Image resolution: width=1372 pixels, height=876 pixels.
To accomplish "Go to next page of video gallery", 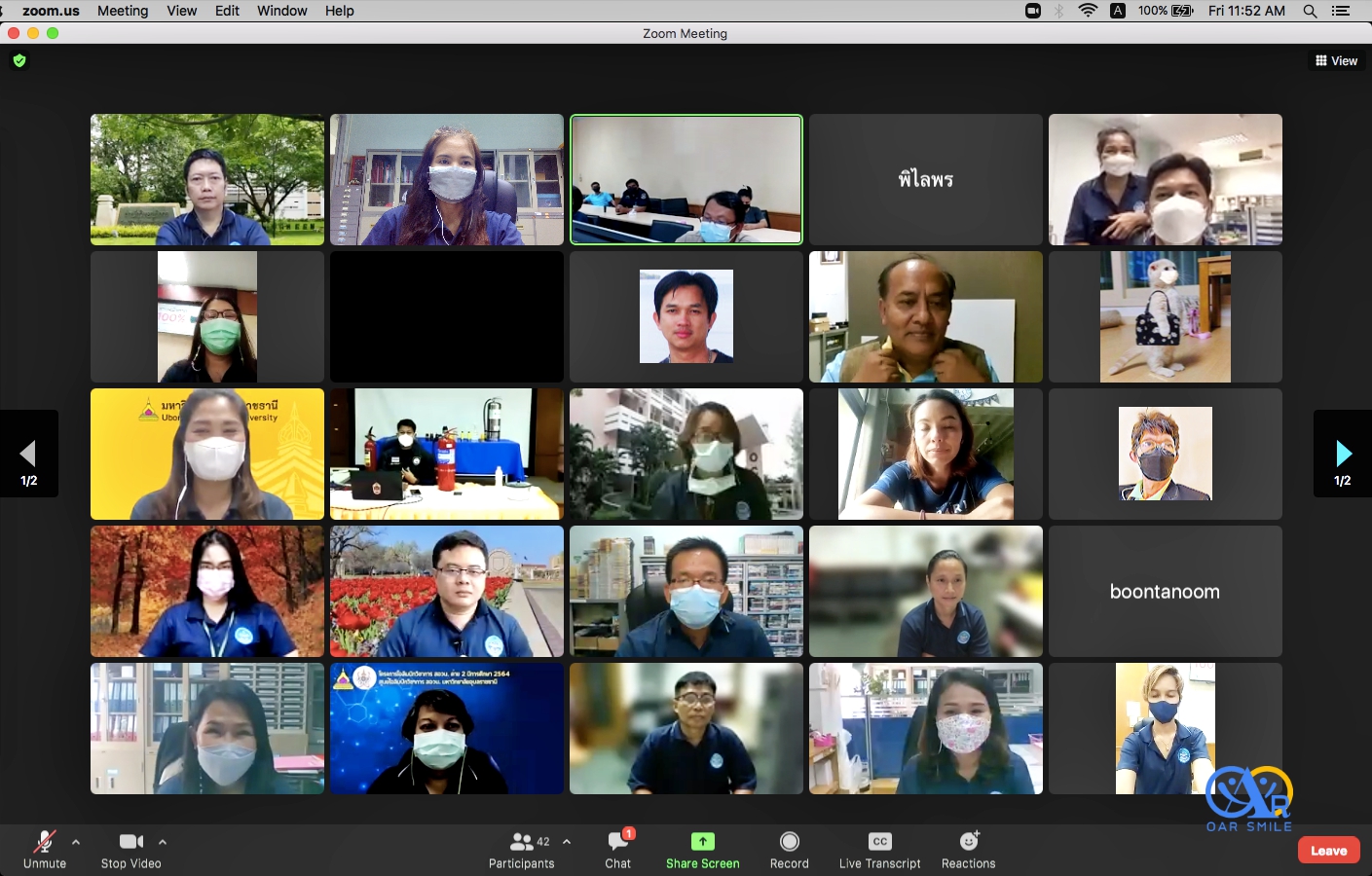I will pos(1343,454).
